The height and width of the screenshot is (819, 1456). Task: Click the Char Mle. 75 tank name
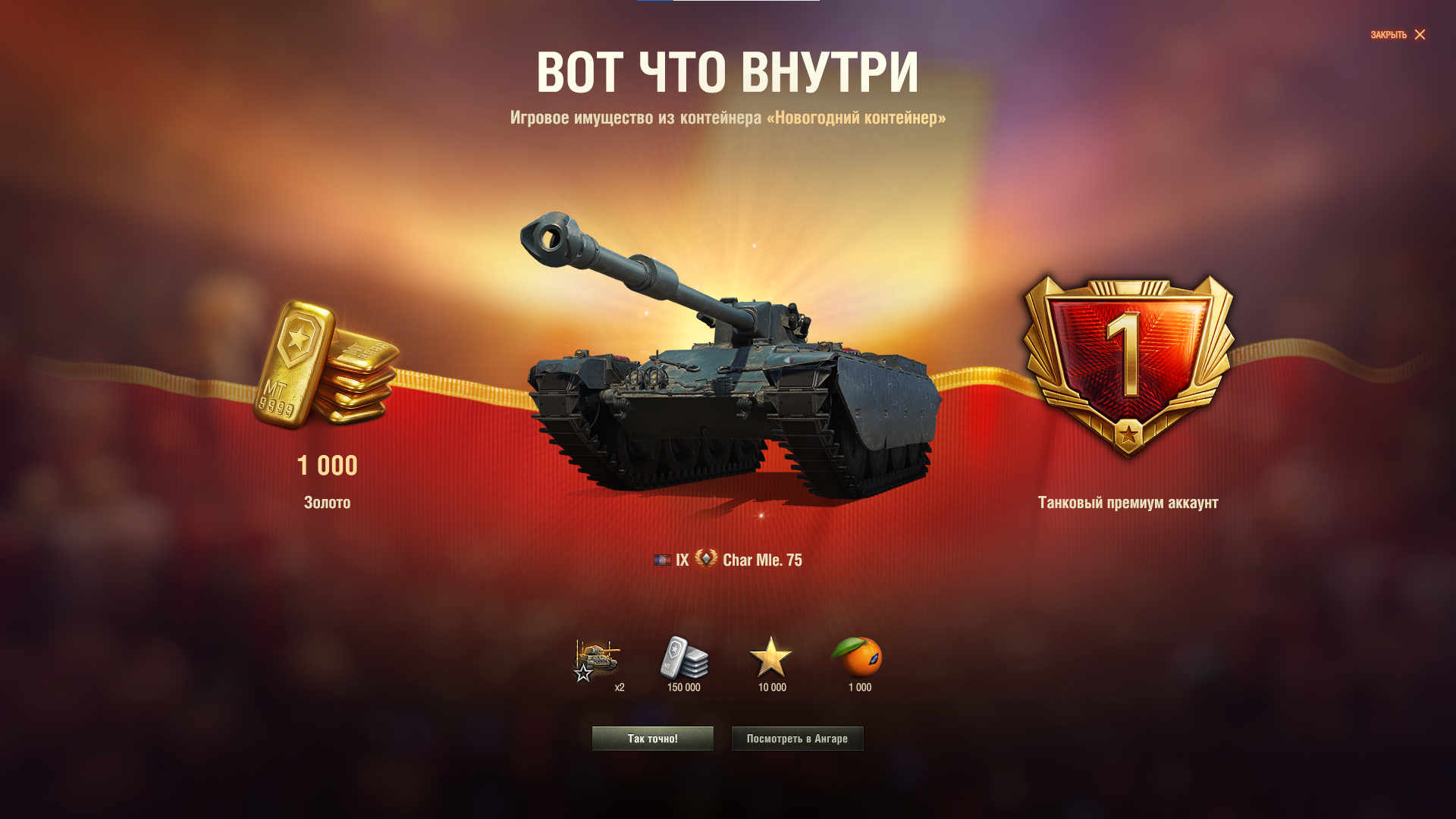coord(762,560)
